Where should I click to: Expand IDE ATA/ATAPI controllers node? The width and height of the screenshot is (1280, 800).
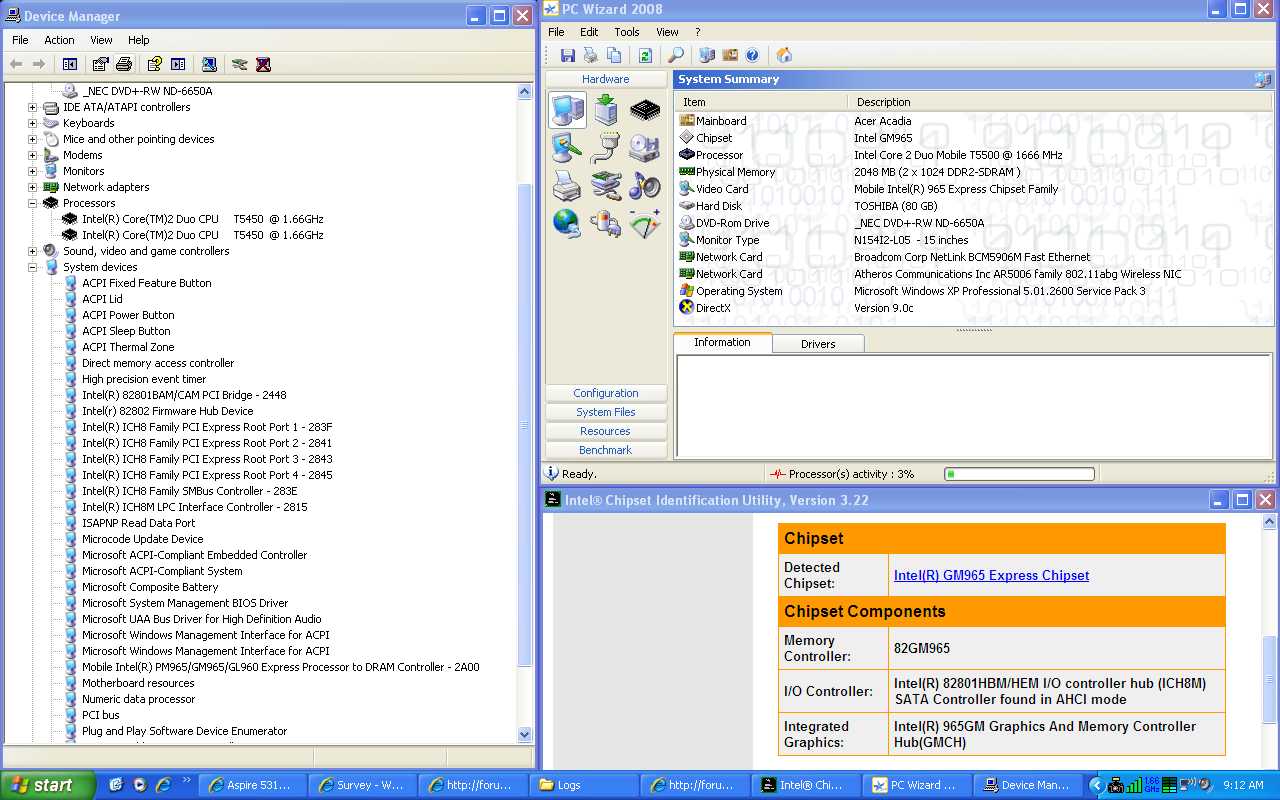pyautogui.click(x=33, y=107)
